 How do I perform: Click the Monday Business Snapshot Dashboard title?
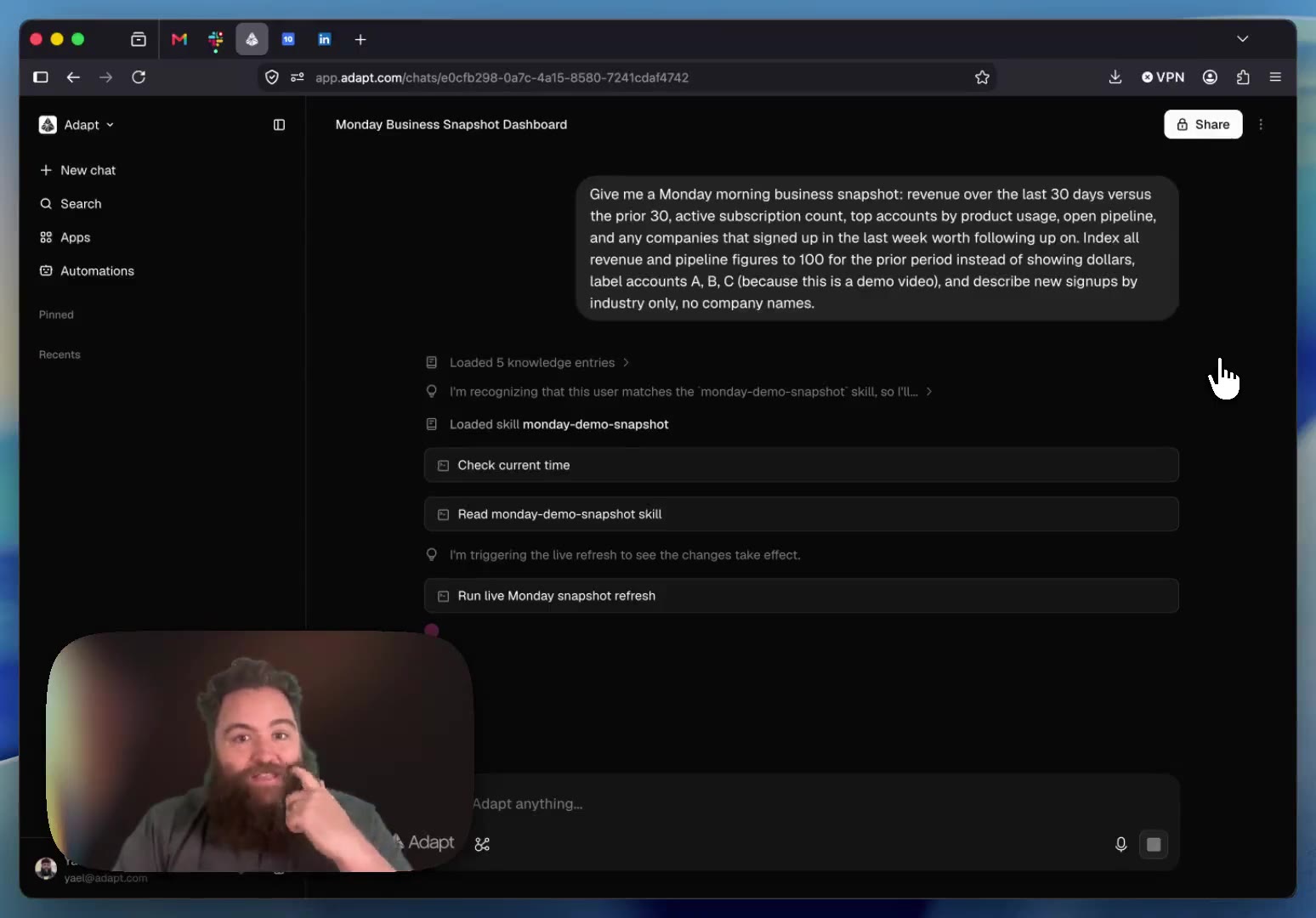coord(451,124)
